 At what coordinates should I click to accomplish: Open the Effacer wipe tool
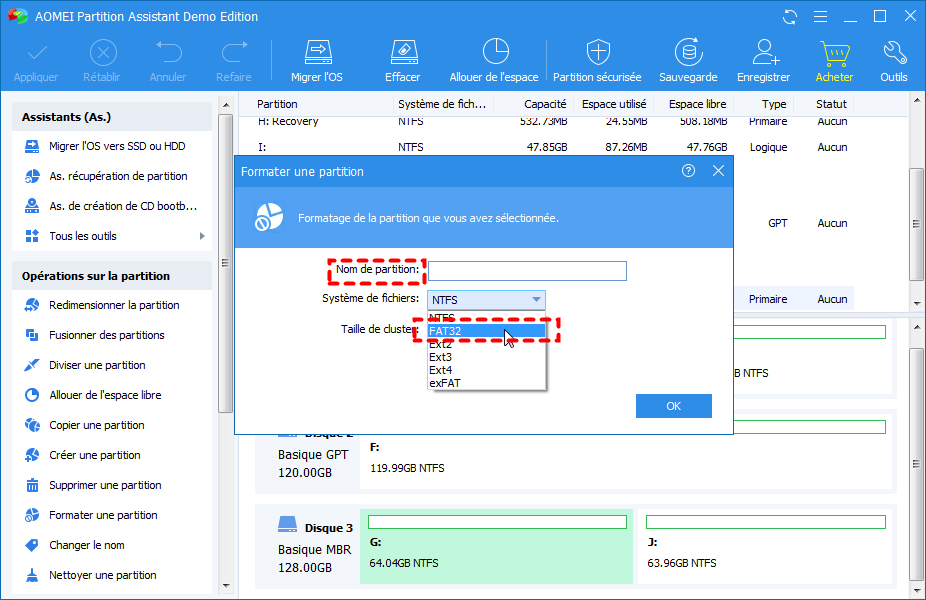[x=403, y=61]
